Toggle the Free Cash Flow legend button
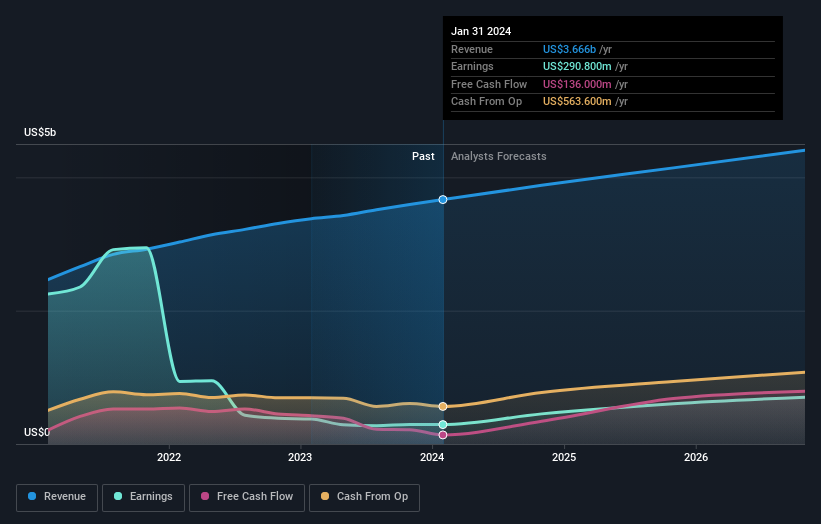 [247, 497]
